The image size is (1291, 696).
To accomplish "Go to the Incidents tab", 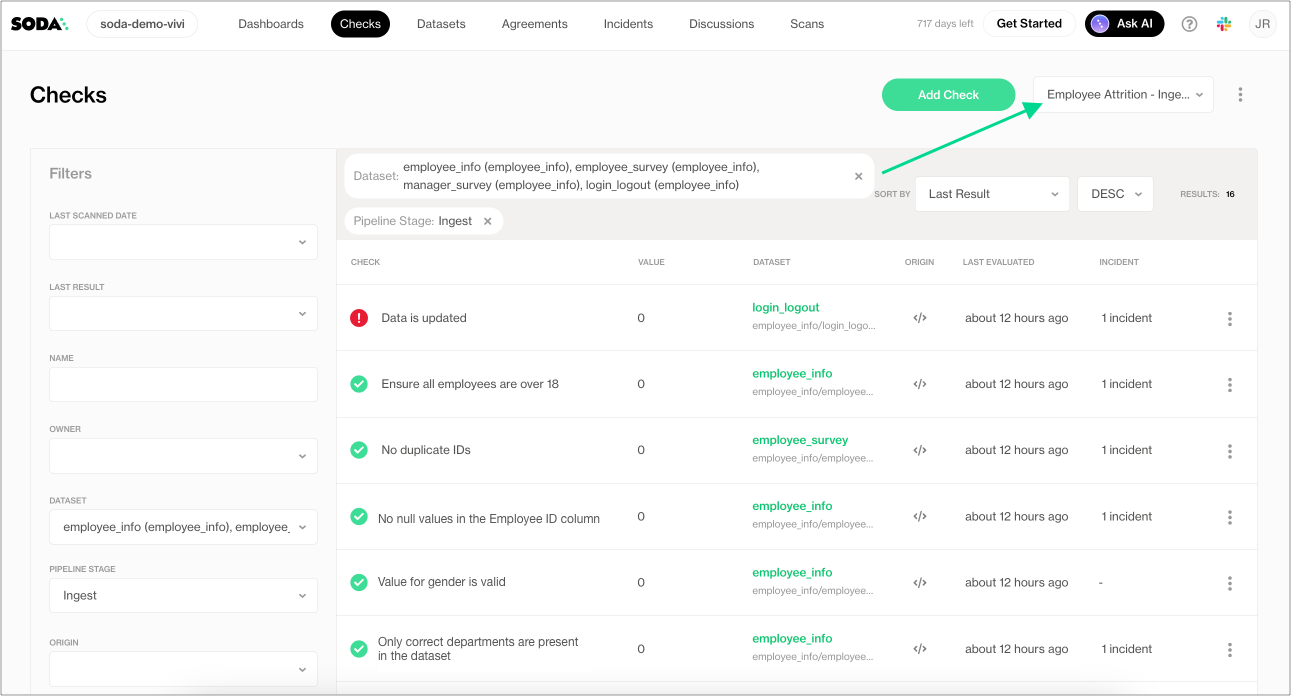I will coord(628,24).
